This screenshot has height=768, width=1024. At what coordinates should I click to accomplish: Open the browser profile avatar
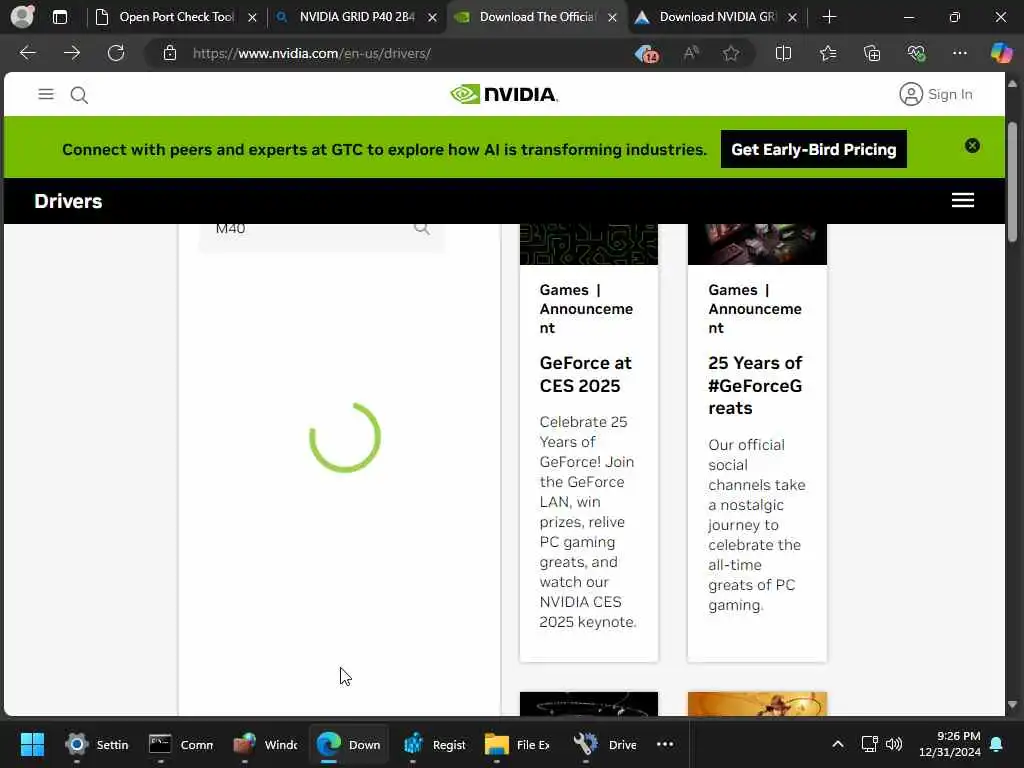(22, 16)
